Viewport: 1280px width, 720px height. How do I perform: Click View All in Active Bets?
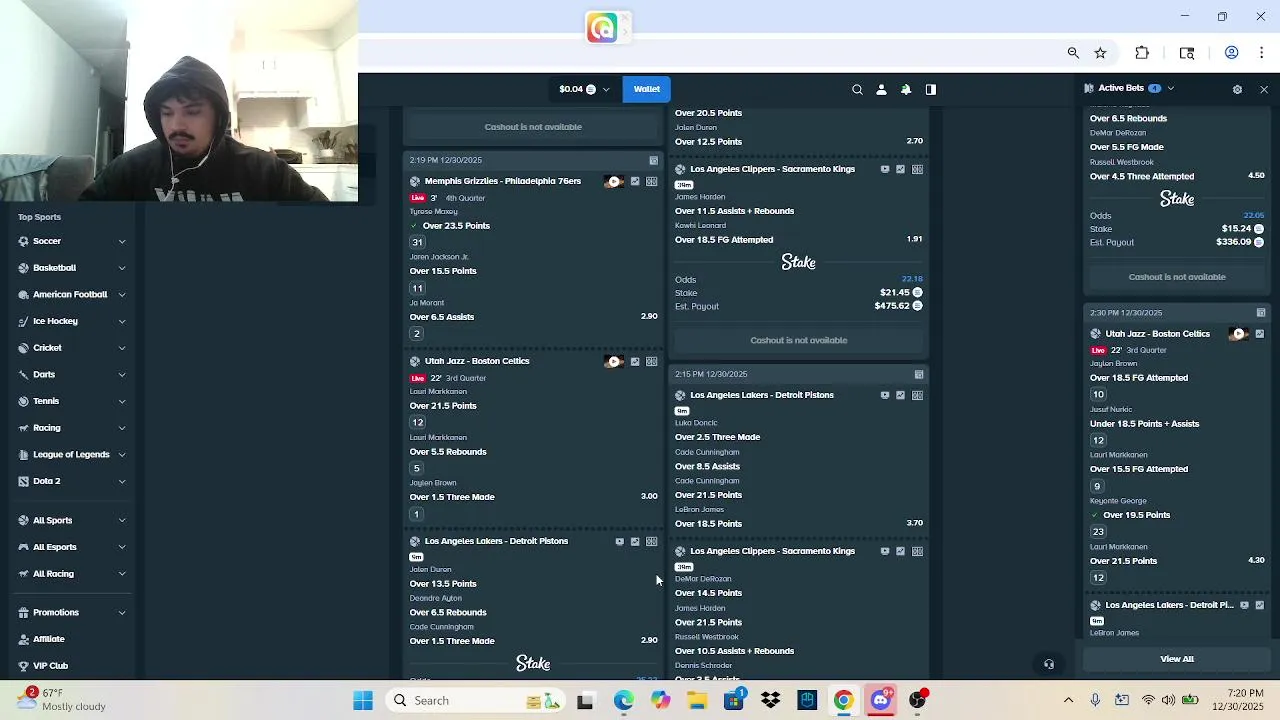1177,659
